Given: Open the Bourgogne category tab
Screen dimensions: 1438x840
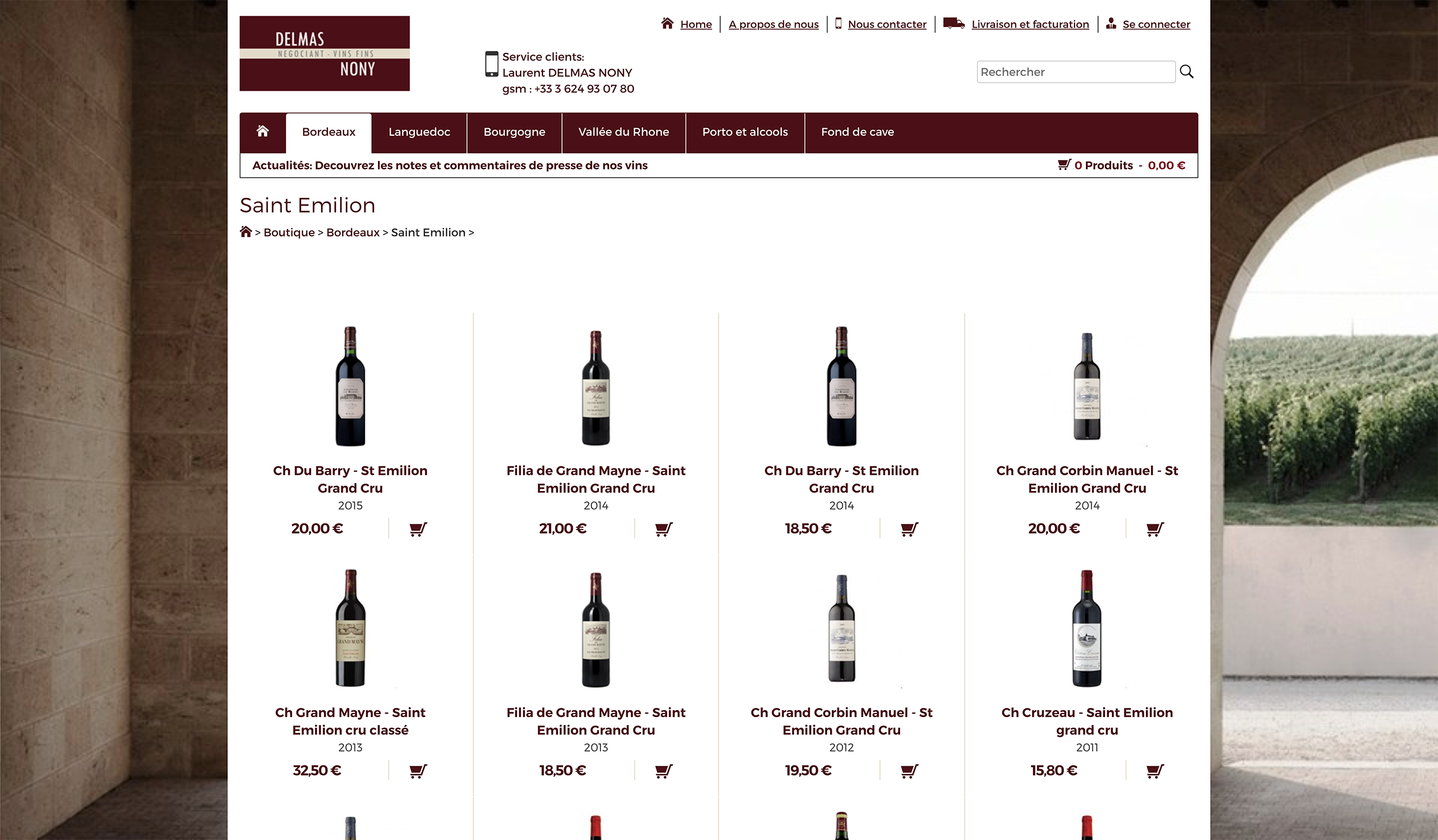Looking at the screenshot, I should (514, 132).
